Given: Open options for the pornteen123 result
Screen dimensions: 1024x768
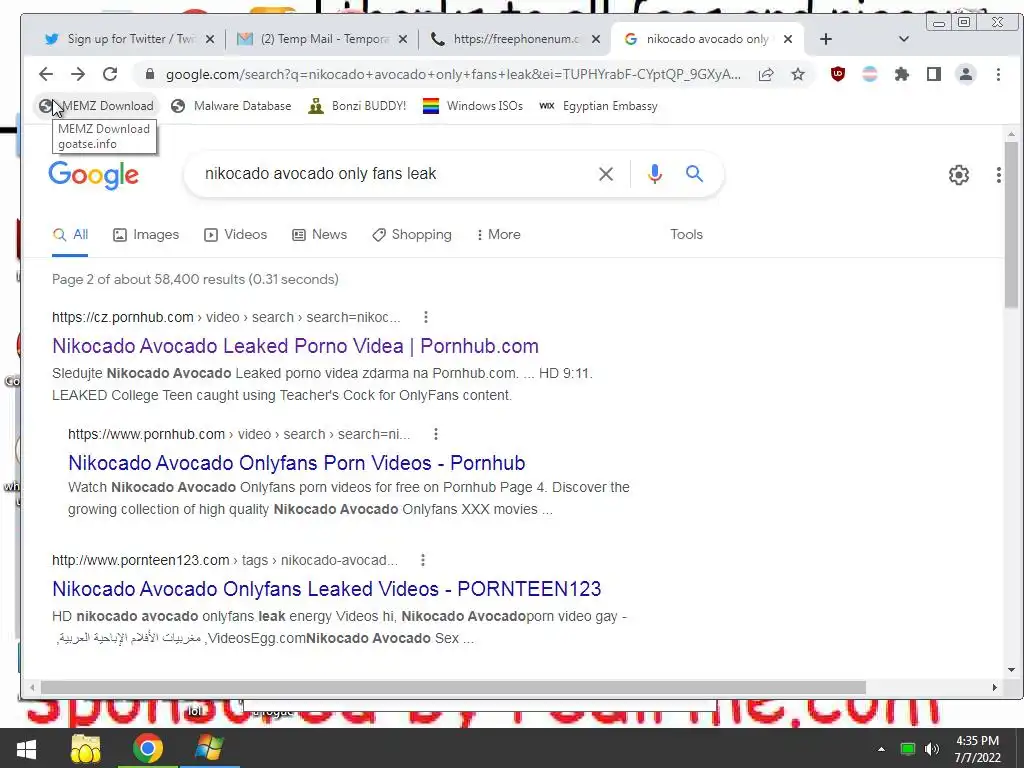Looking at the screenshot, I should click(x=423, y=560).
